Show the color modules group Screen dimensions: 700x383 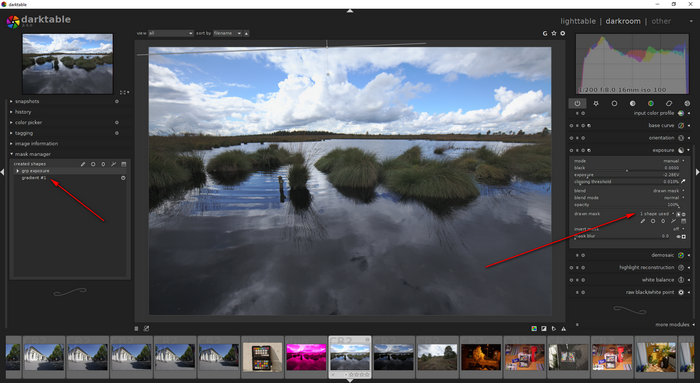click(x=650, y=103)
